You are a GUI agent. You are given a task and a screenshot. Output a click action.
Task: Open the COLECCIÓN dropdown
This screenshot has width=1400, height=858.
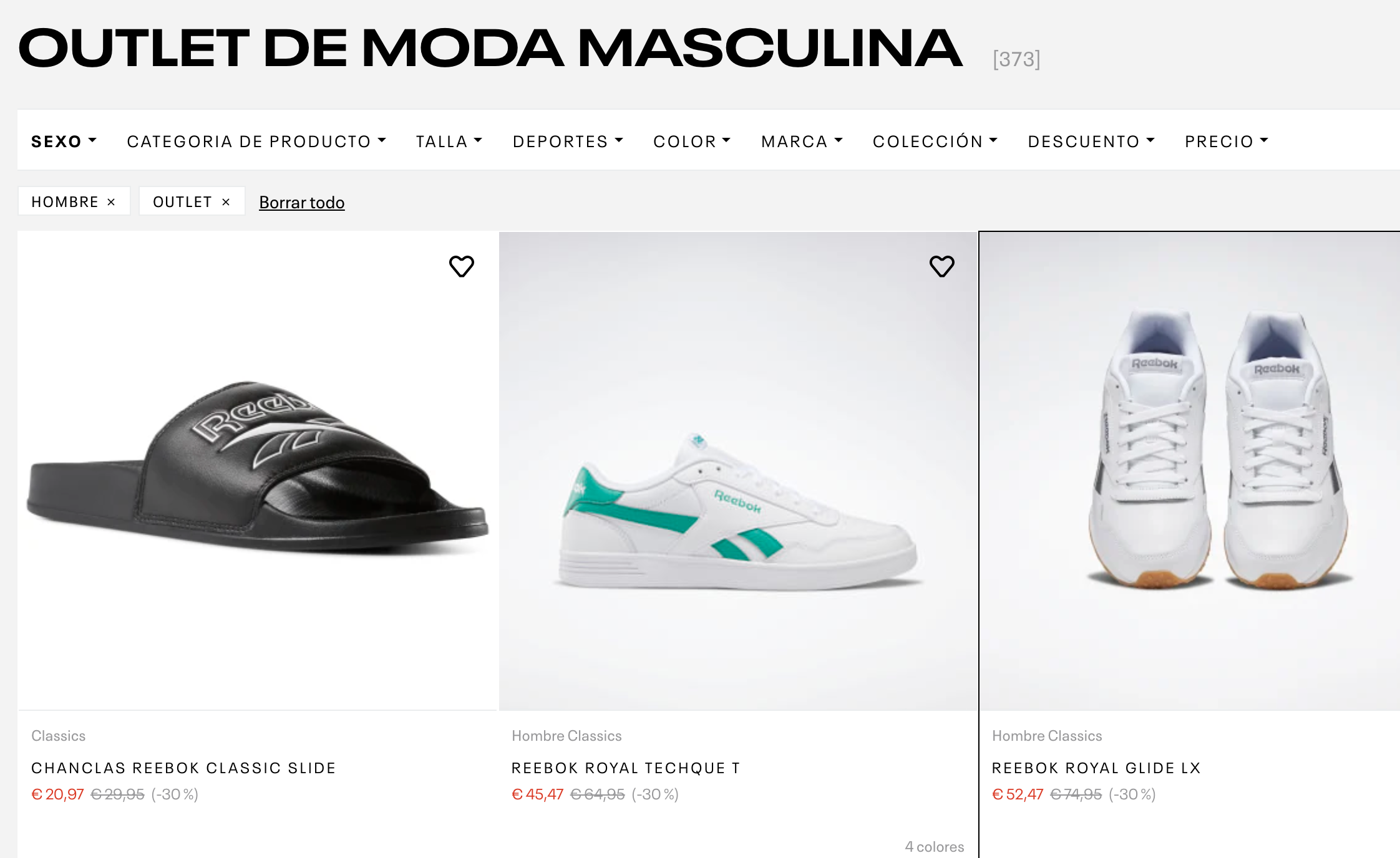coord(935,141)
